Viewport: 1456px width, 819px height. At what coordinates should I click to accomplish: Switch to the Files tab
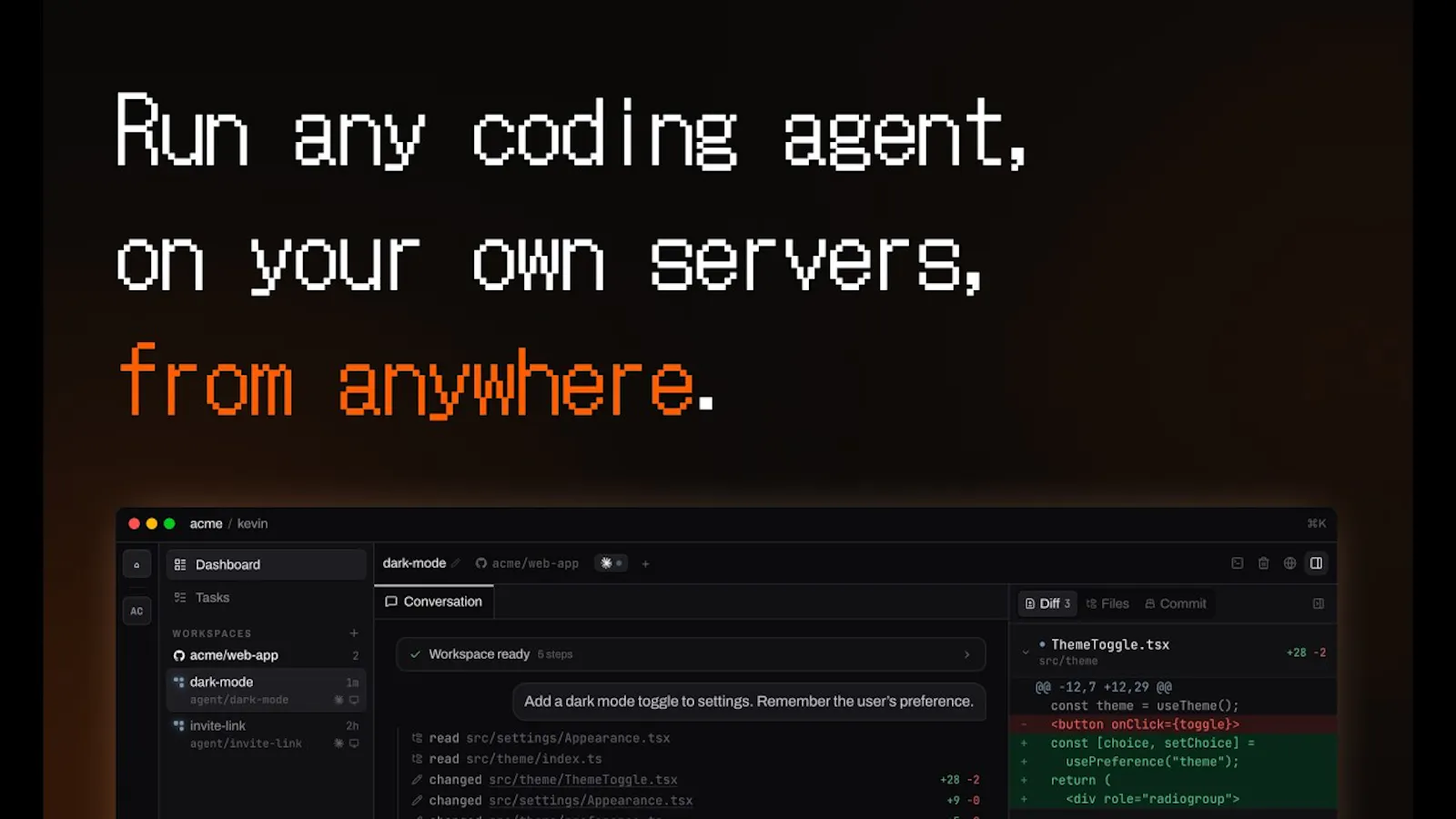pos(1107,603)
